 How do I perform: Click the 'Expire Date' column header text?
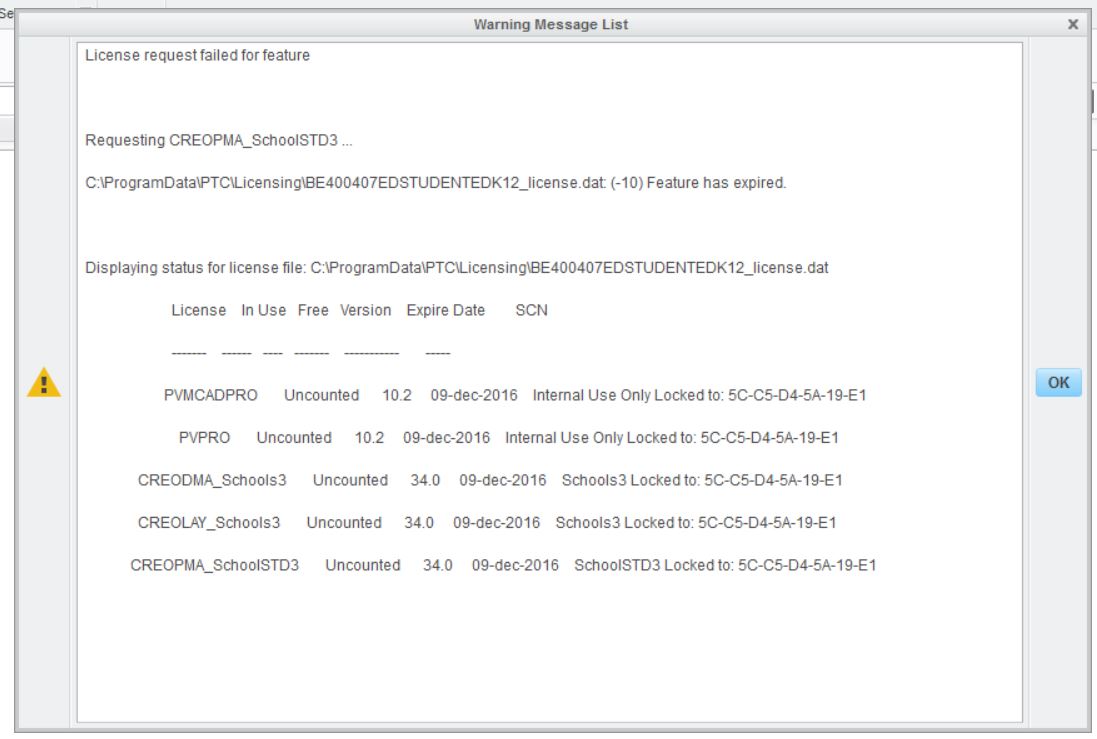click(446, 310)
